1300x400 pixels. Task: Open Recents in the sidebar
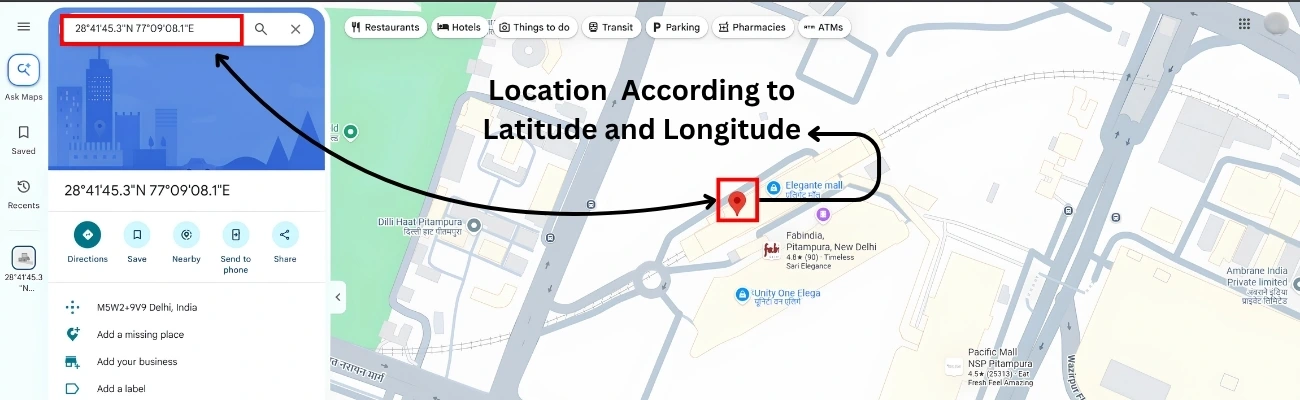click(23, 194)
